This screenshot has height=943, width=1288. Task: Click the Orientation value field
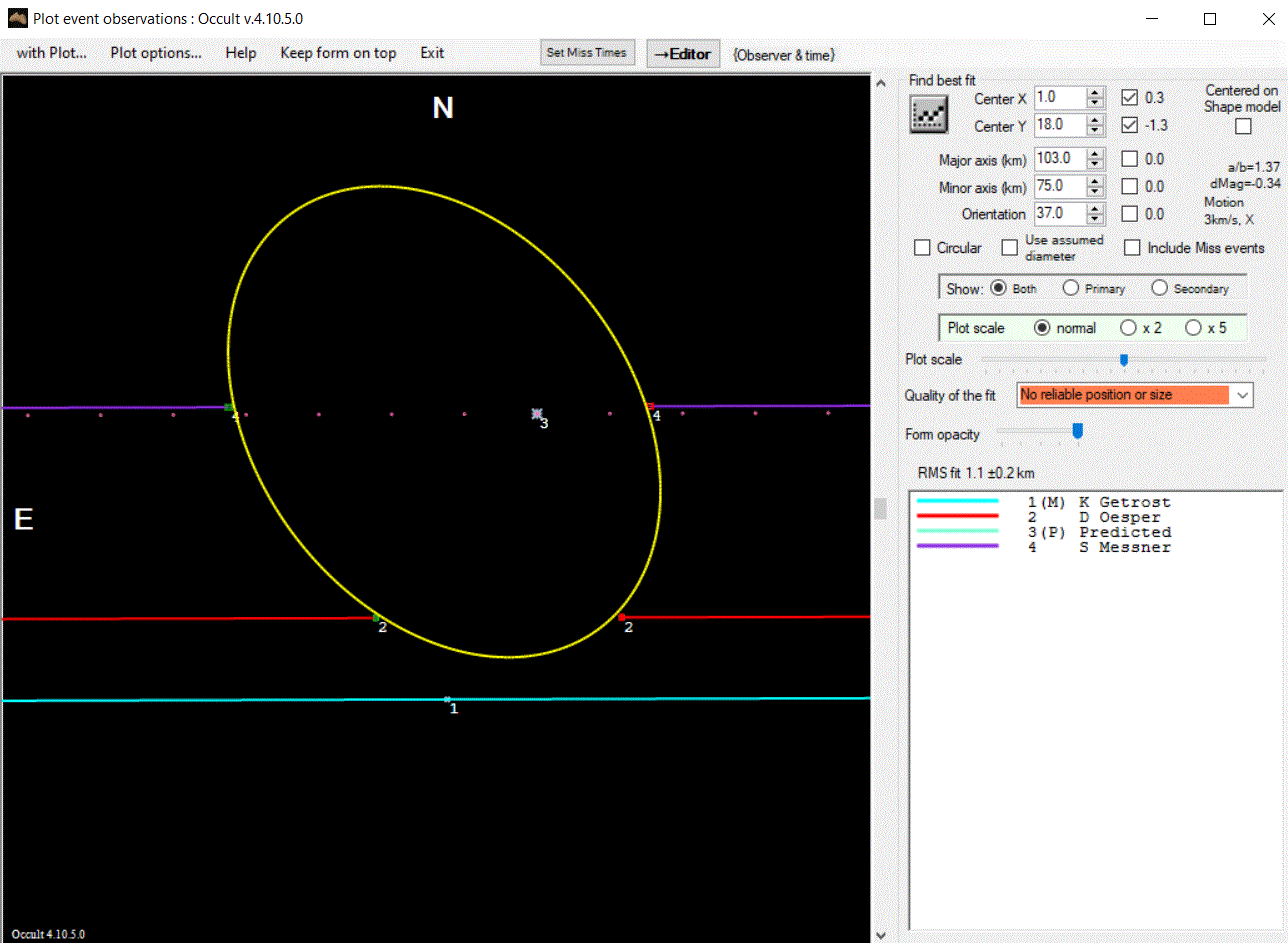(1060, 213)
